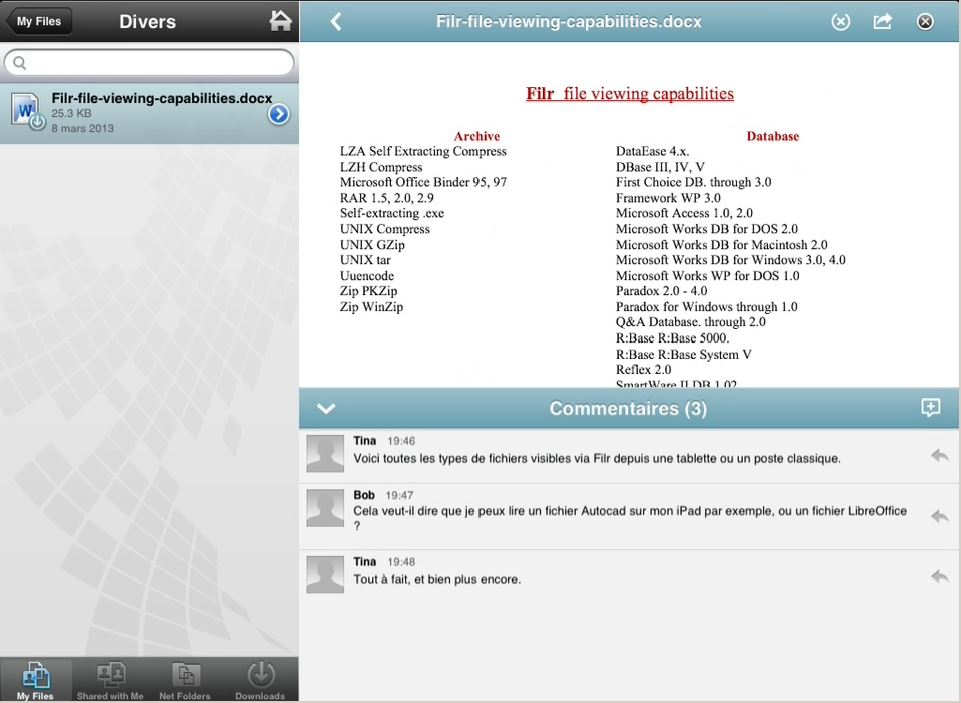
Task: Click document title 'Filr file viewing capabilities'
Action: coord(630,93)
